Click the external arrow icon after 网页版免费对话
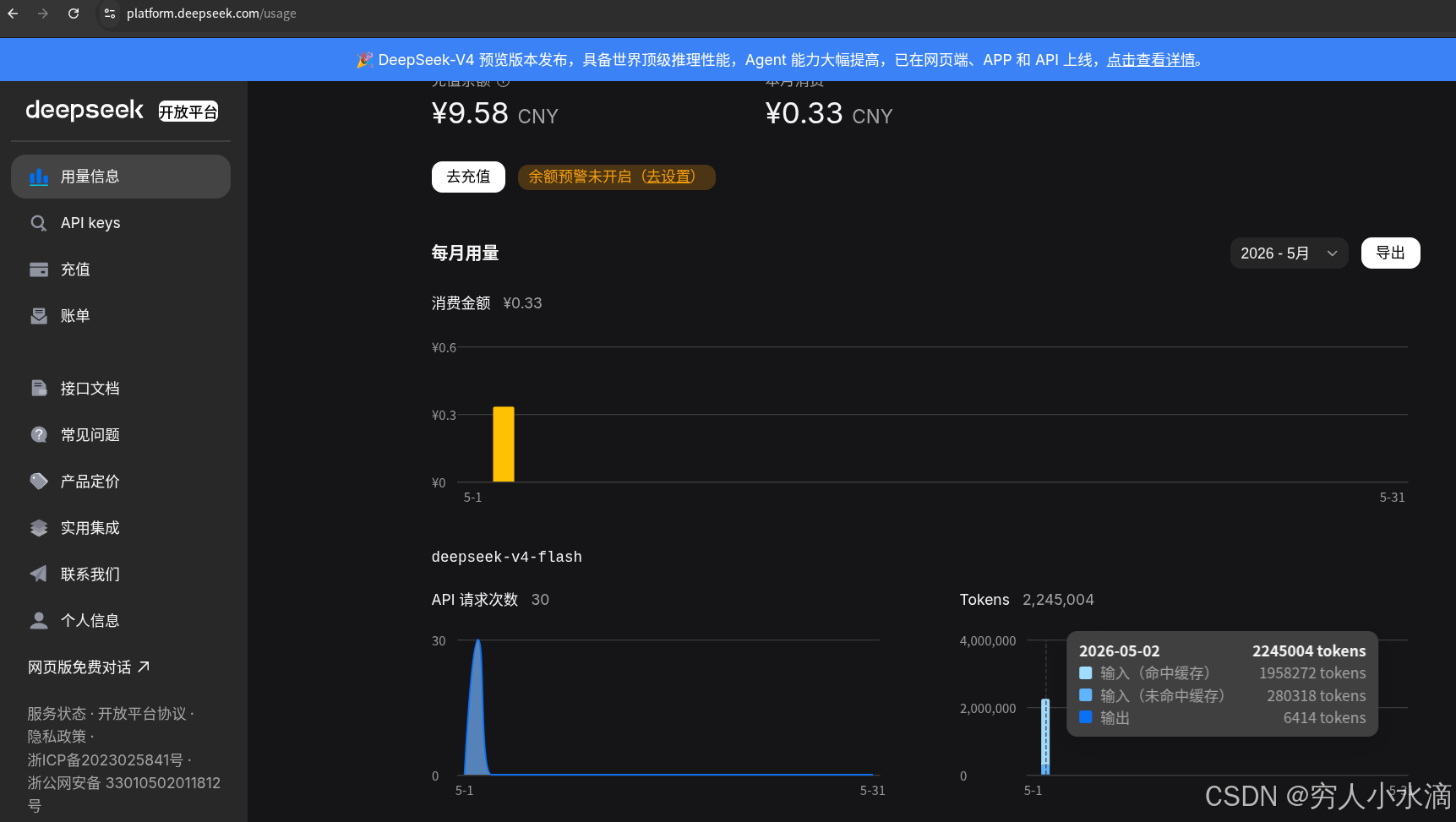Viewport: 1456px width, 822px height. (144, 667)
